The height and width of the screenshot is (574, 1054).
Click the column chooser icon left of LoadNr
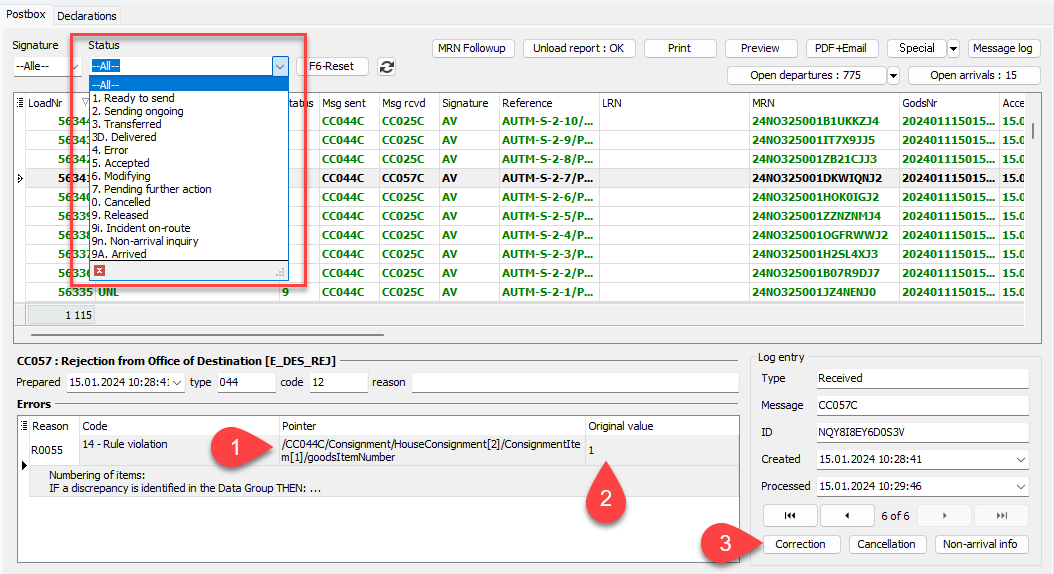click(x=19, y=103)
